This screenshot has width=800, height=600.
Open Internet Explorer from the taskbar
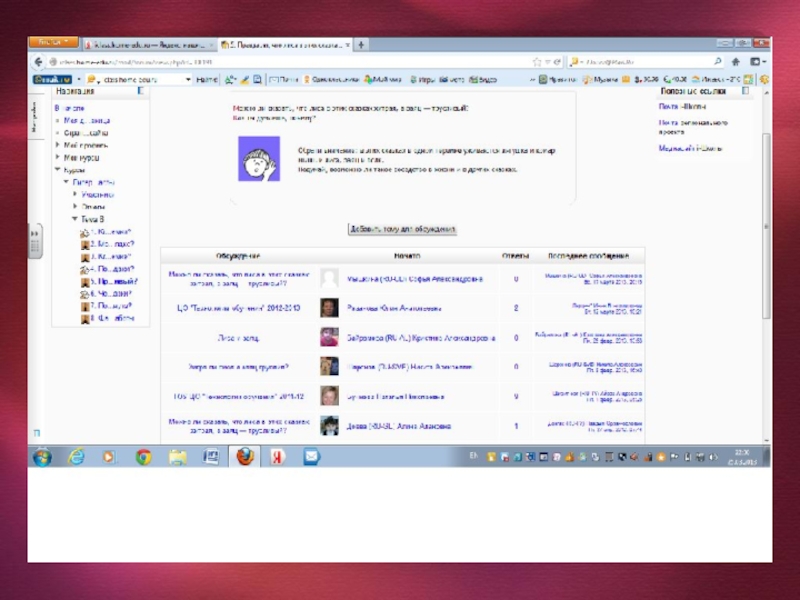pyautogui.click(x=76, y=456)
